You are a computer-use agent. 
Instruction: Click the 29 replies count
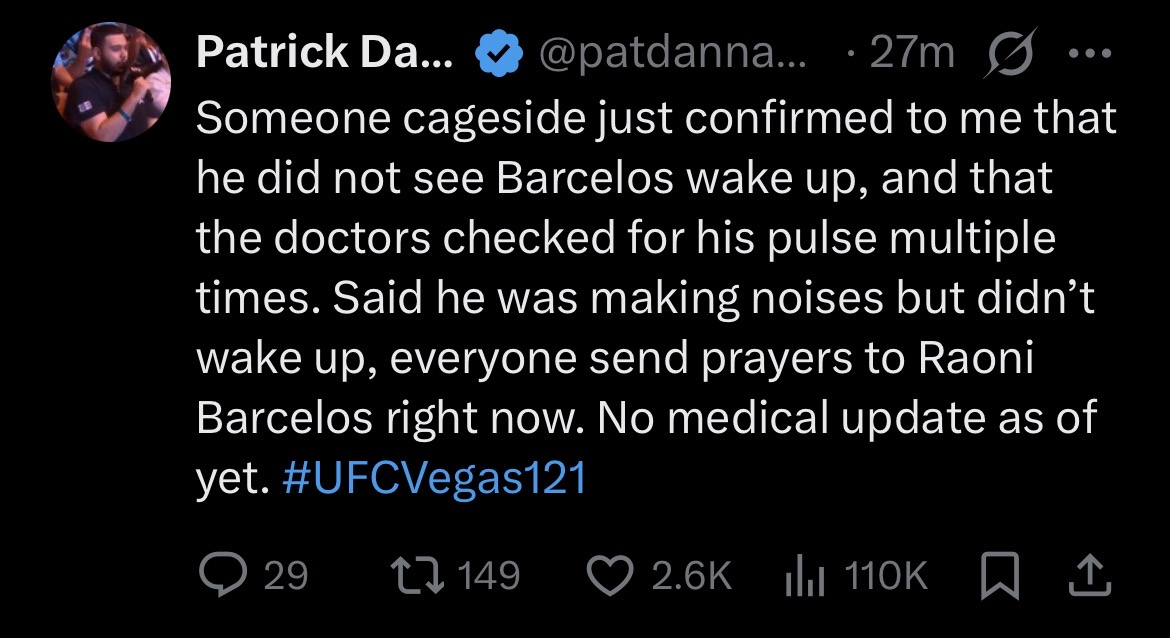(286, 576)
